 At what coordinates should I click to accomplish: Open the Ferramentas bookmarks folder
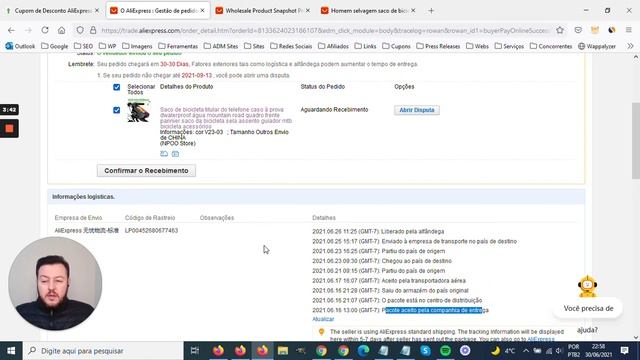coord(178,46)
